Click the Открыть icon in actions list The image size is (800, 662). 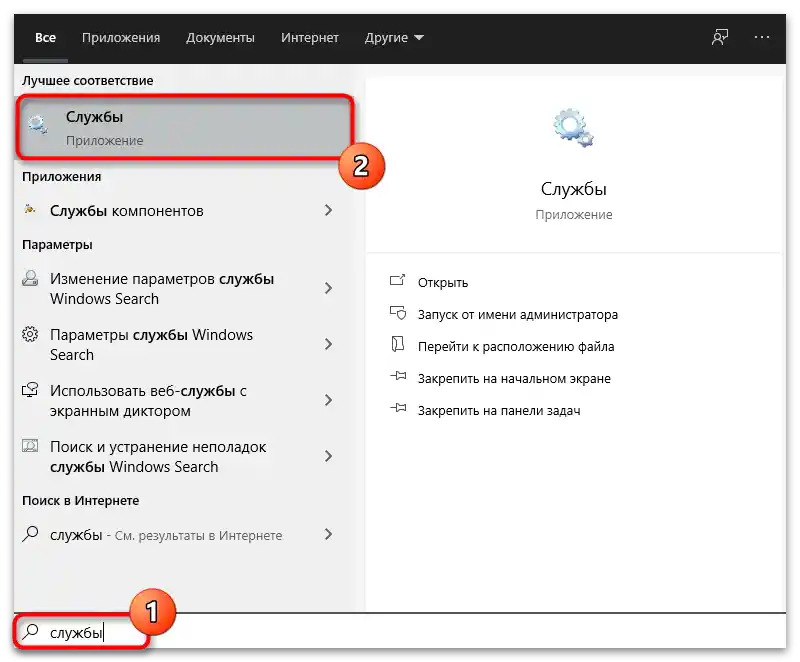tap(397, 281)
